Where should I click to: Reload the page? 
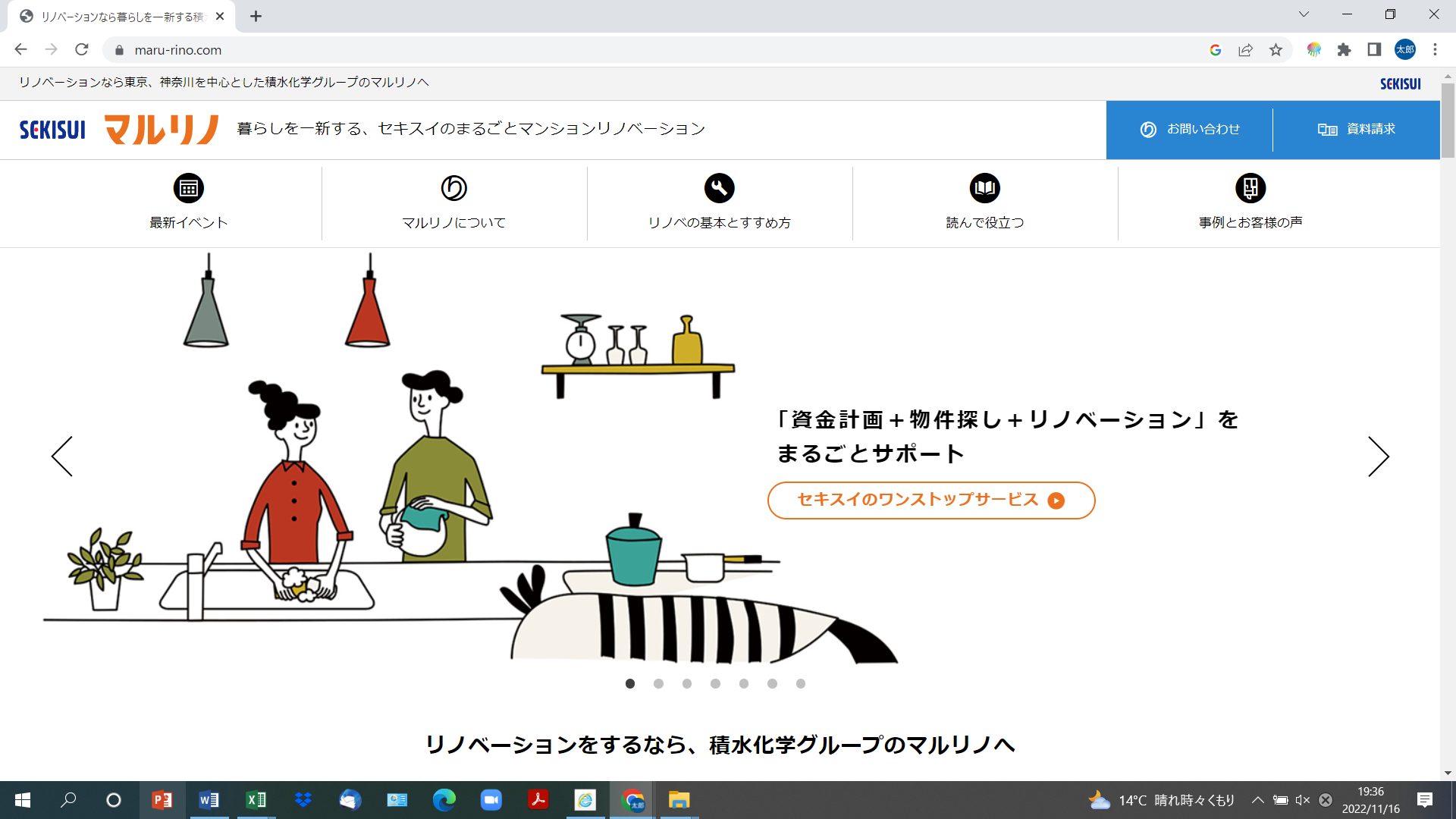click(x=82, y=50)
